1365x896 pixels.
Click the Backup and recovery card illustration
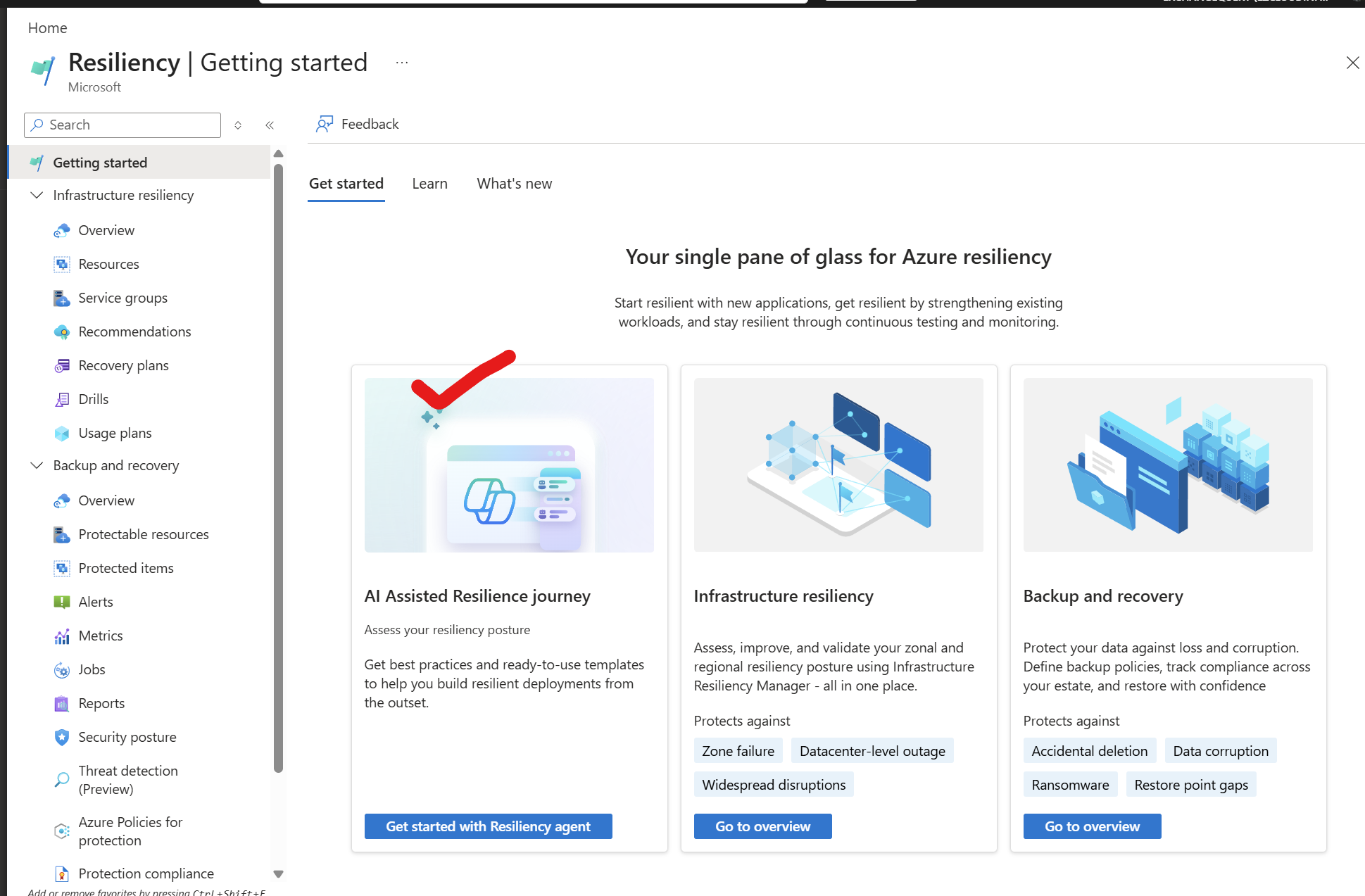(1168, 465)
